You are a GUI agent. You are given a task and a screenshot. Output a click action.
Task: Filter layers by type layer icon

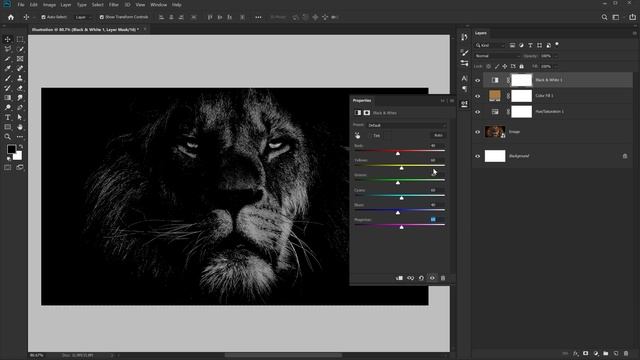point(530,45)
